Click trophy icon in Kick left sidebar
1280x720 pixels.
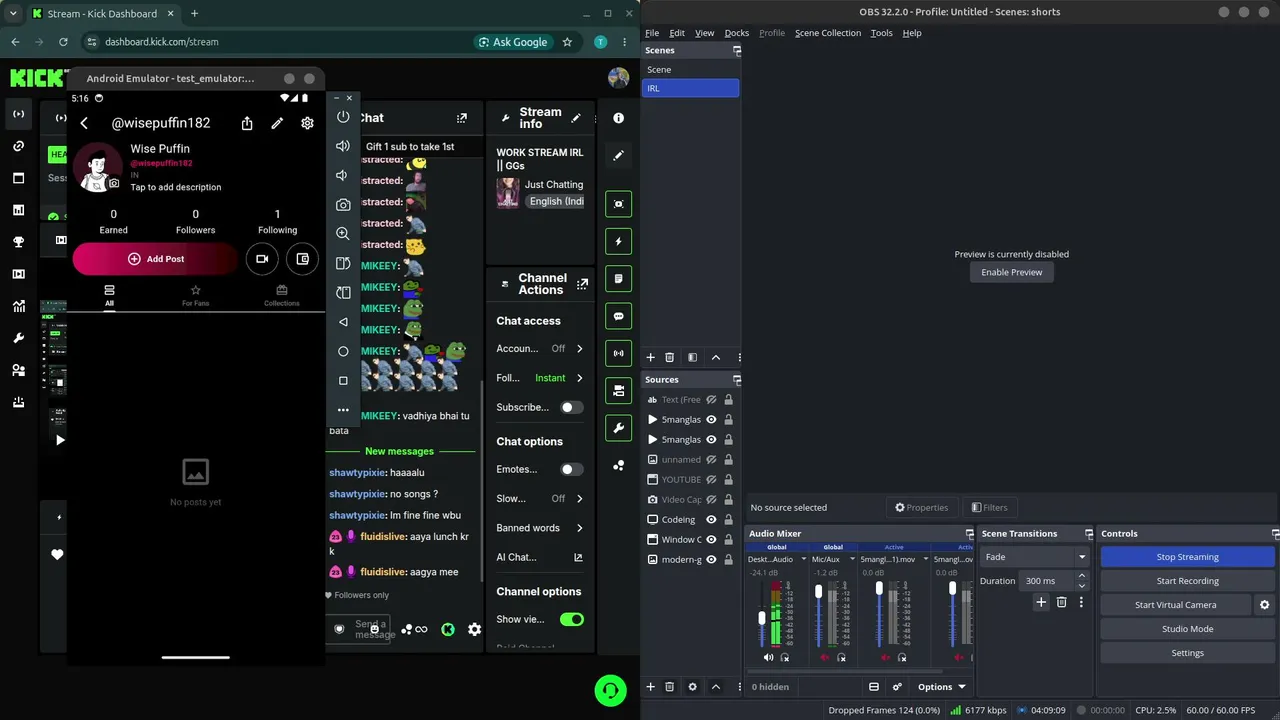pos(18,242)
